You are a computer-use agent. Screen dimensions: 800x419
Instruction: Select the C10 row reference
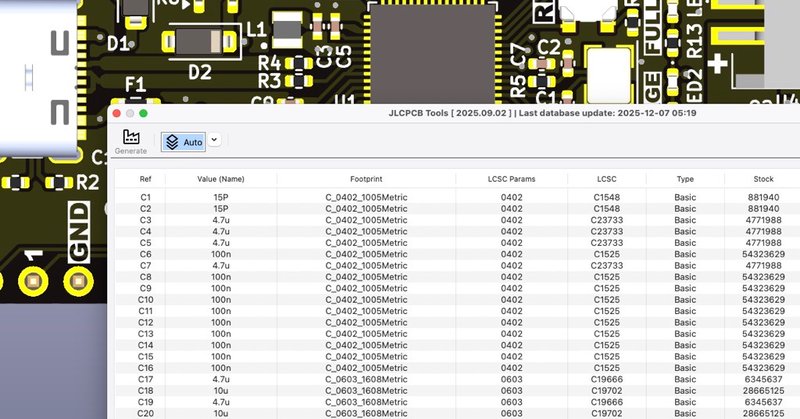[x=145, y=300]
